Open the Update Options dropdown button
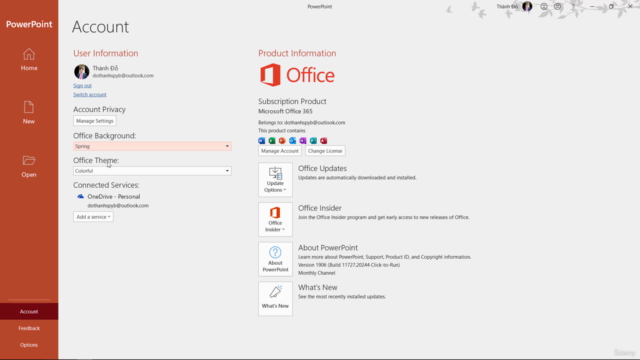The image size is (640, 360). [275, 180]
